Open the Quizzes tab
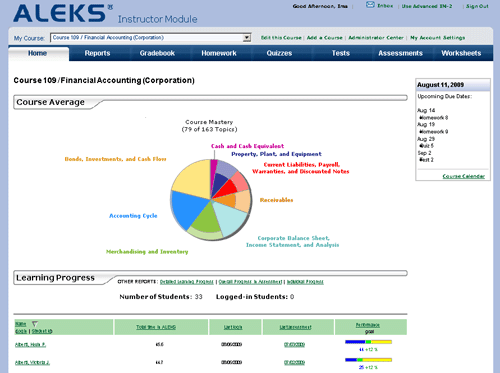This screenshot has height=373, width=500. pos(279,53)
